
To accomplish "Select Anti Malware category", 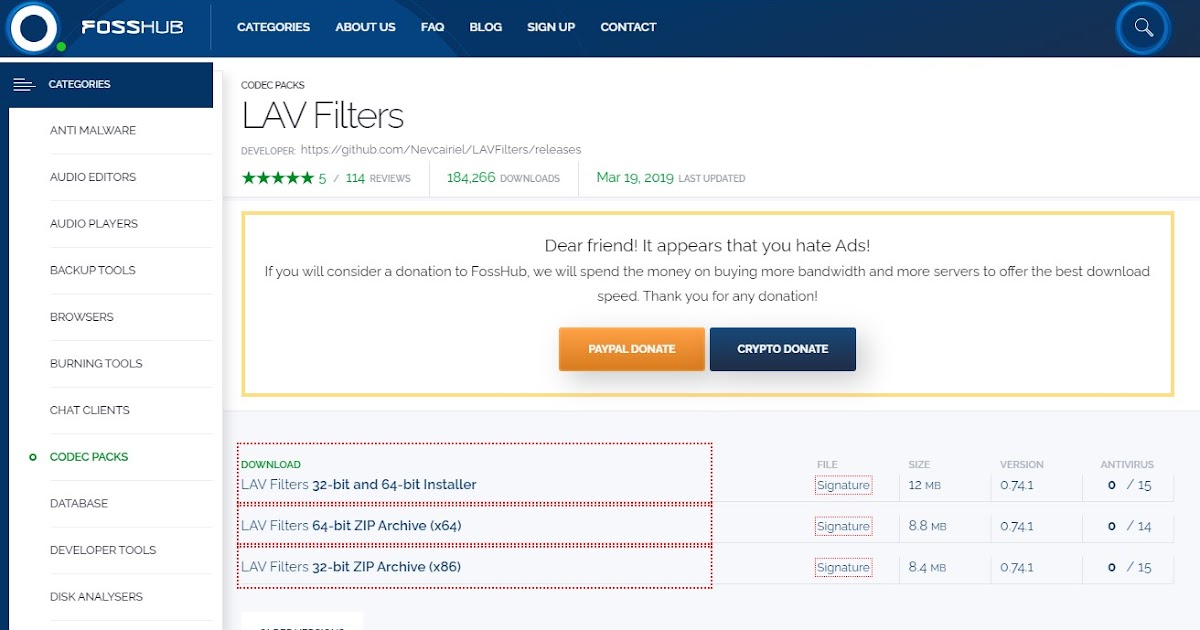I will (93, 131).
